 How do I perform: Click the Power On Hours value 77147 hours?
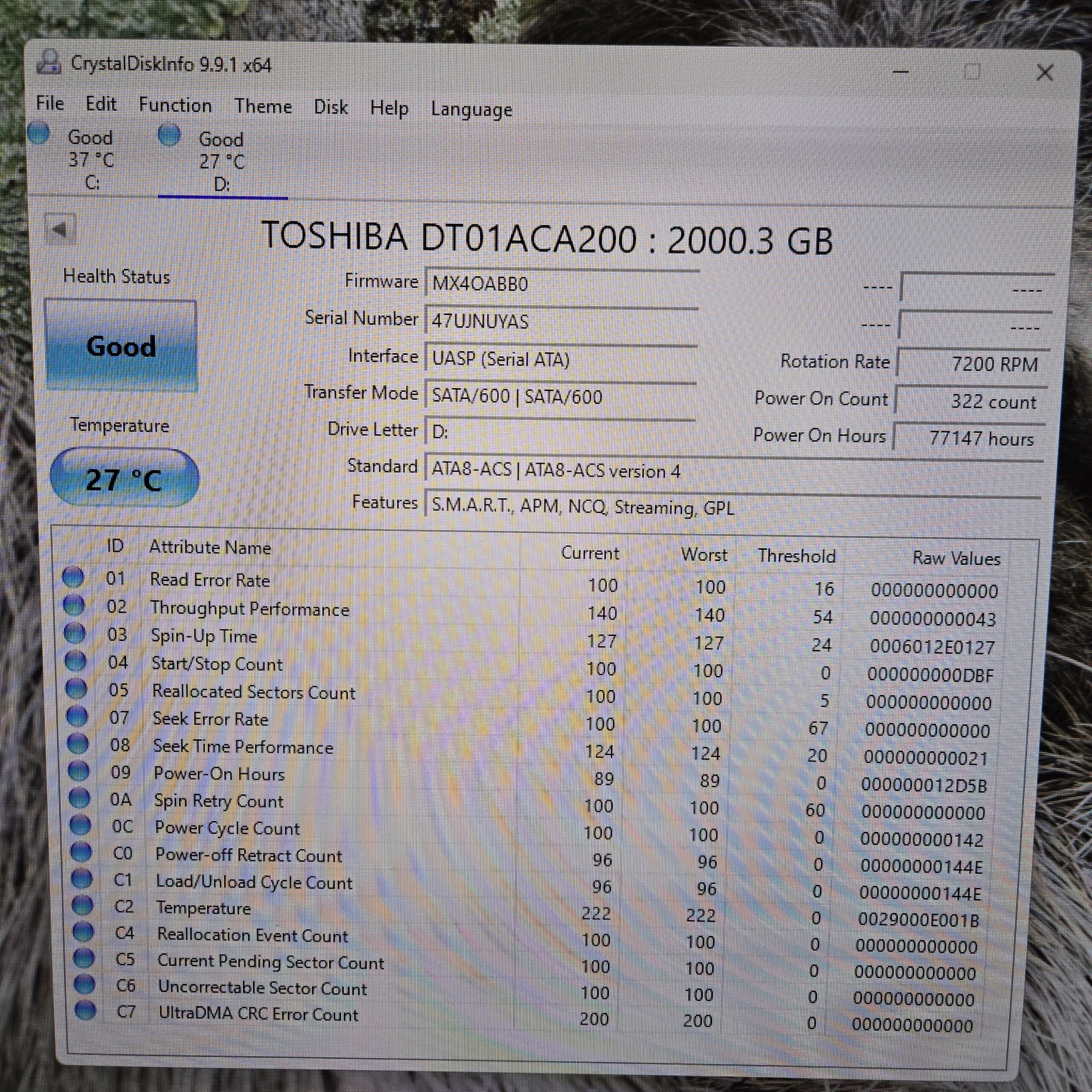(969, 438)
